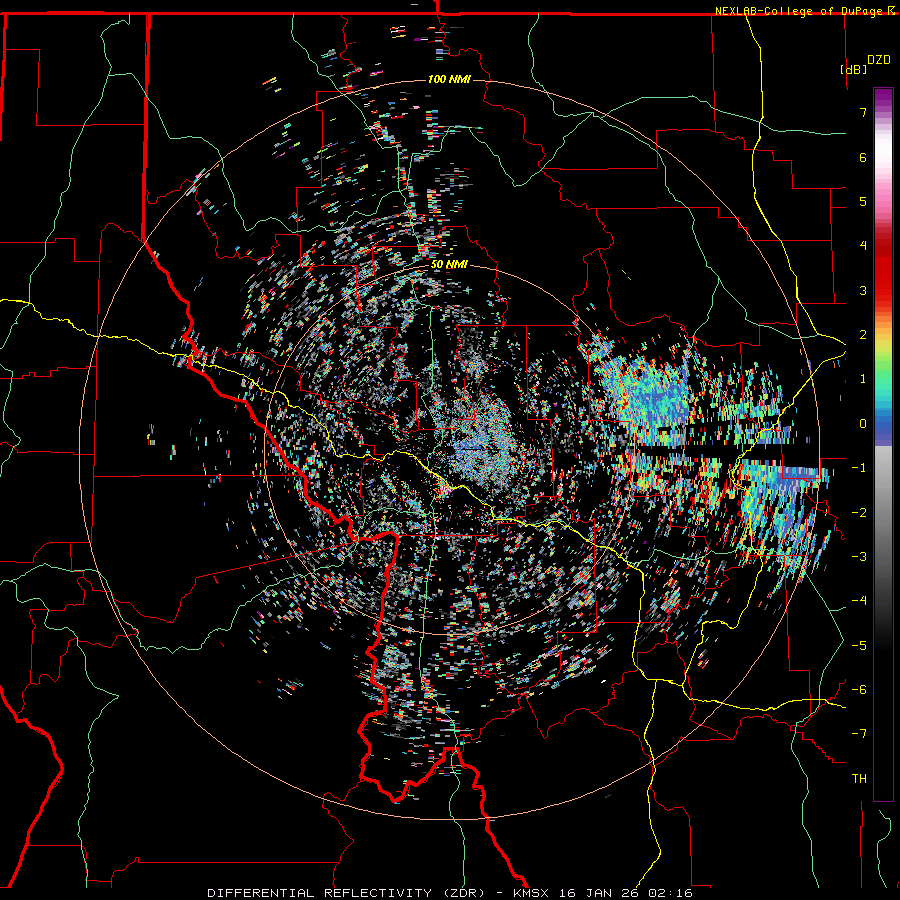Select the 2 value on the scale

863,335
